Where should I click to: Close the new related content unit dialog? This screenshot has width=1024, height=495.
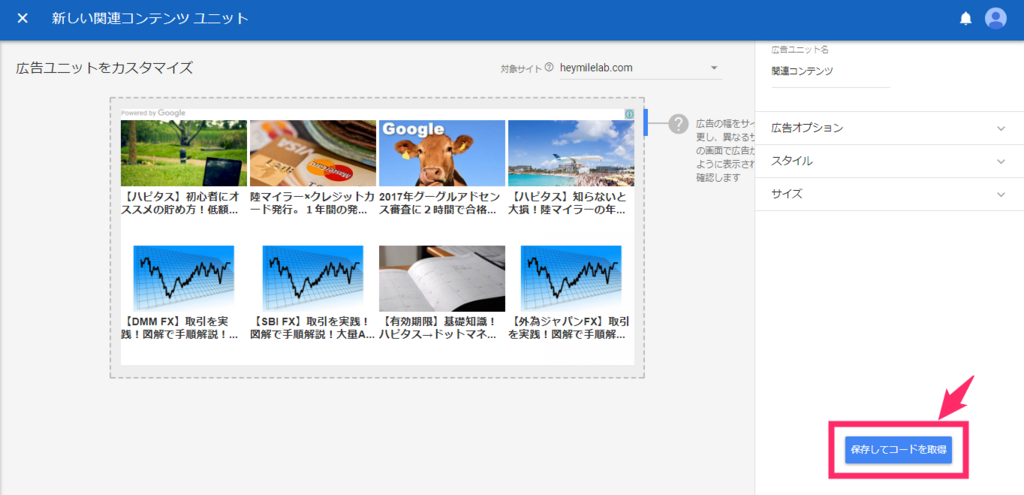click(x=23, y=18)
